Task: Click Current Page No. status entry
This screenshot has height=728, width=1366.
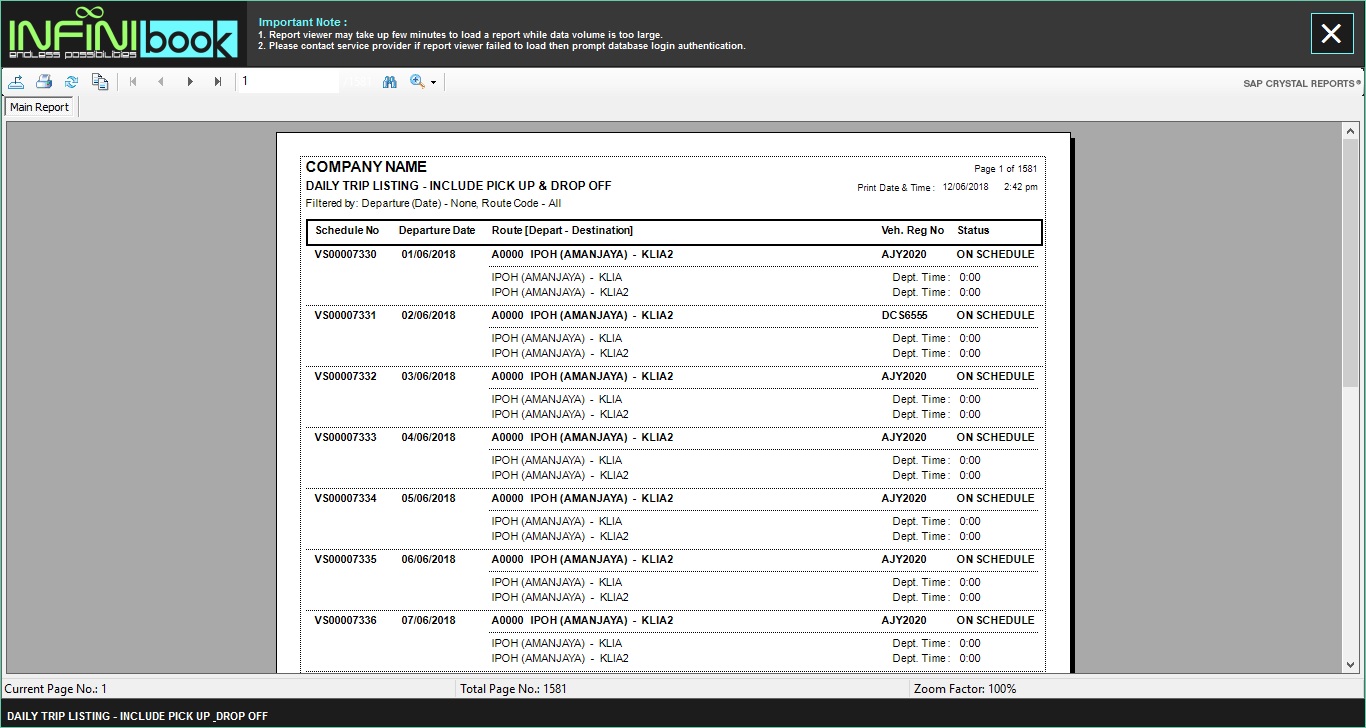Action: [x=56, y=689]
